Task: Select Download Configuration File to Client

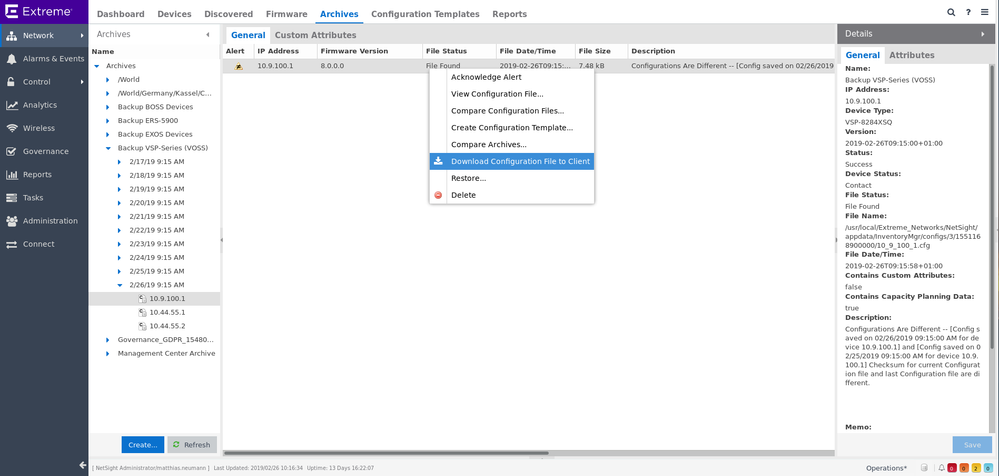Action: (520, 161)
